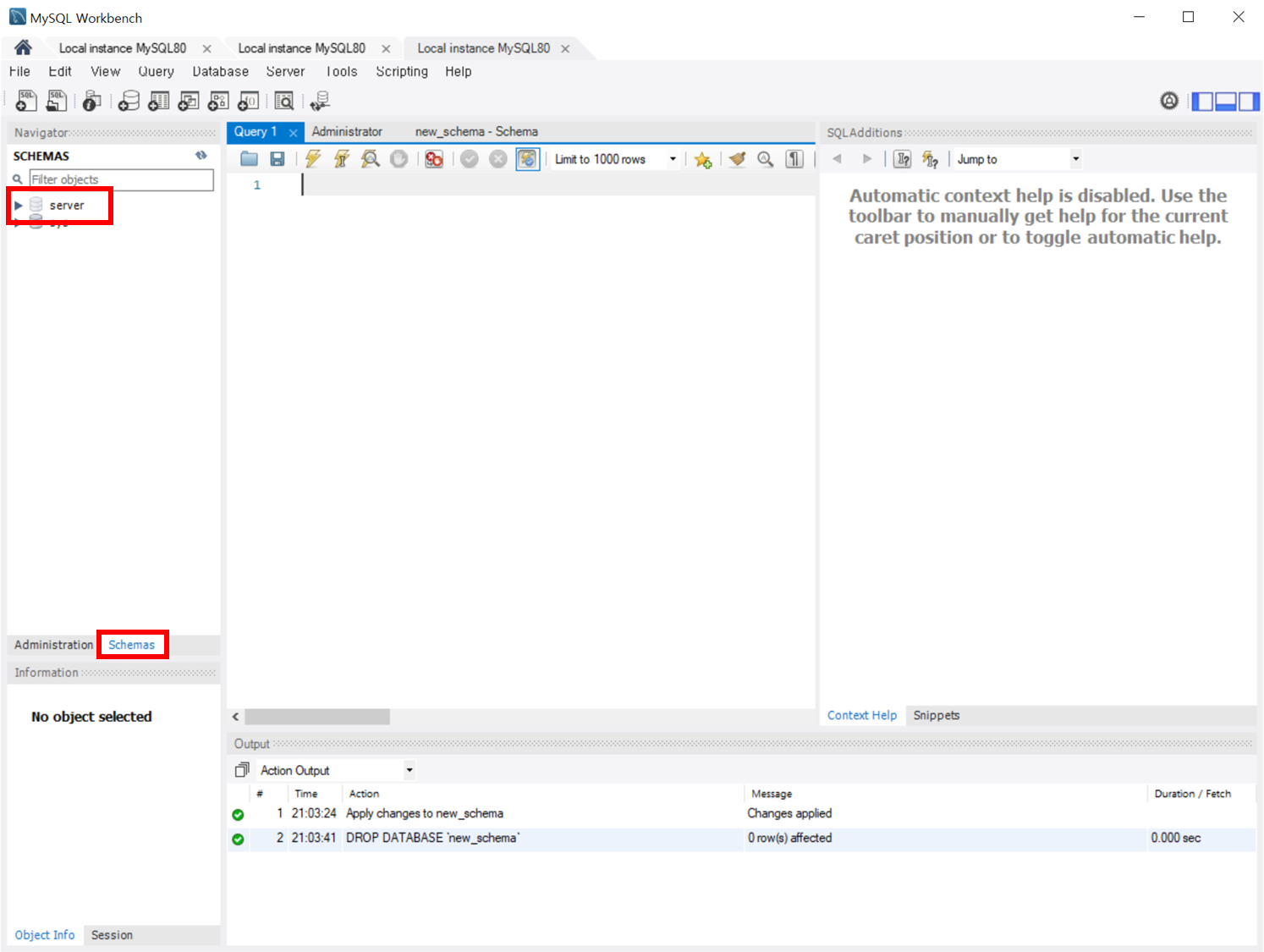Image resolution: width=1264 pixels, height=952 pixels.
Task: Click the Filter objects search field
Action: click(x=122, y=179)
